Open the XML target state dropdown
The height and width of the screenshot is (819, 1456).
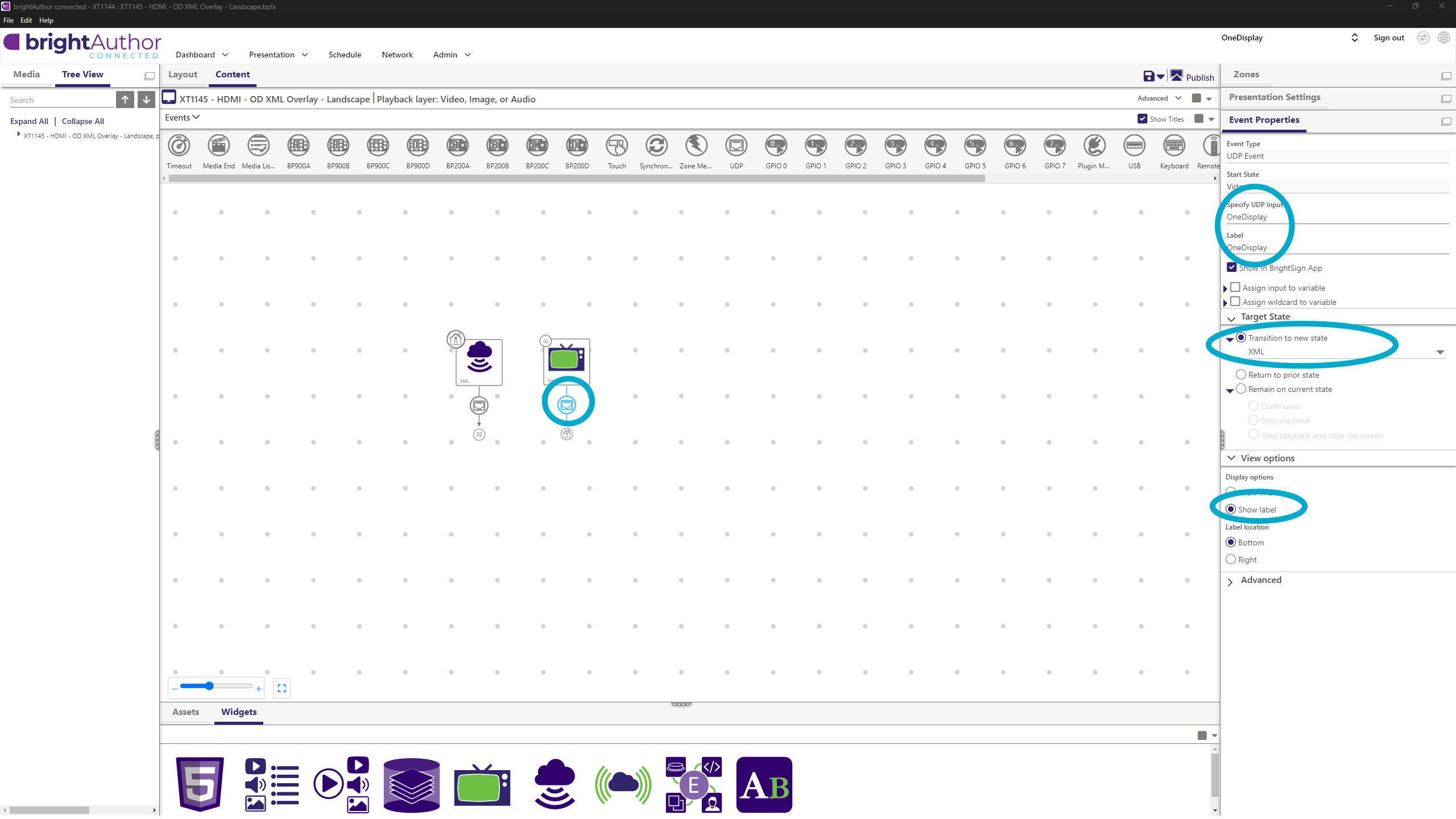[1440, 352]
